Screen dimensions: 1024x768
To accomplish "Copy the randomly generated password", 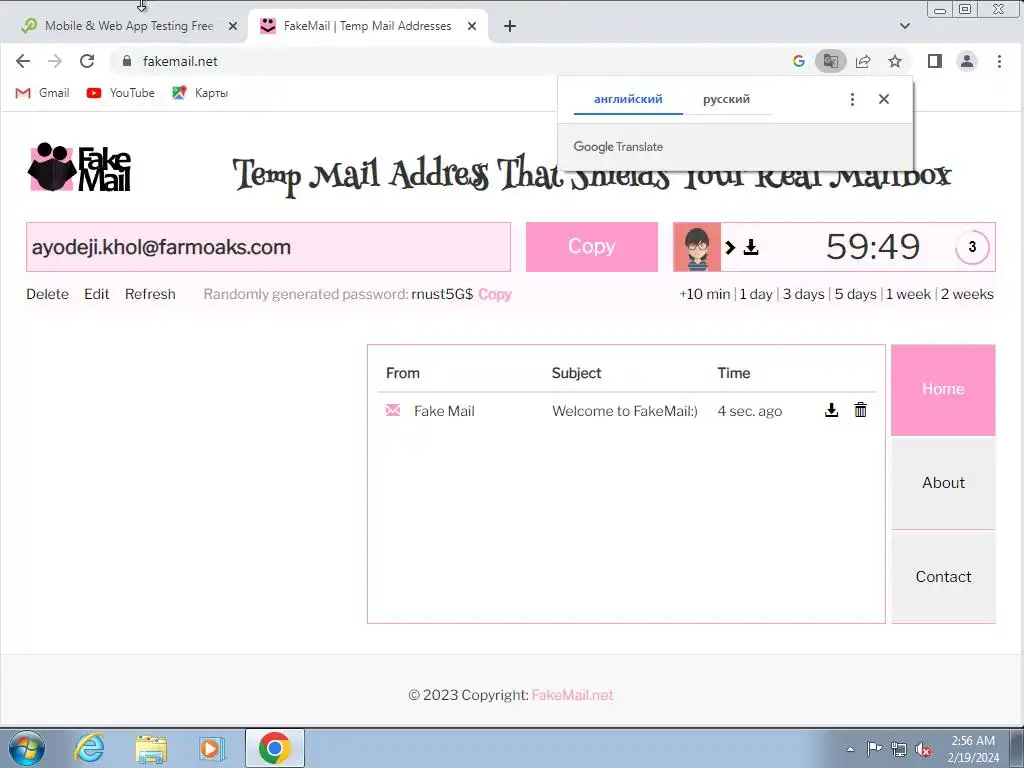I will [494, 294].
